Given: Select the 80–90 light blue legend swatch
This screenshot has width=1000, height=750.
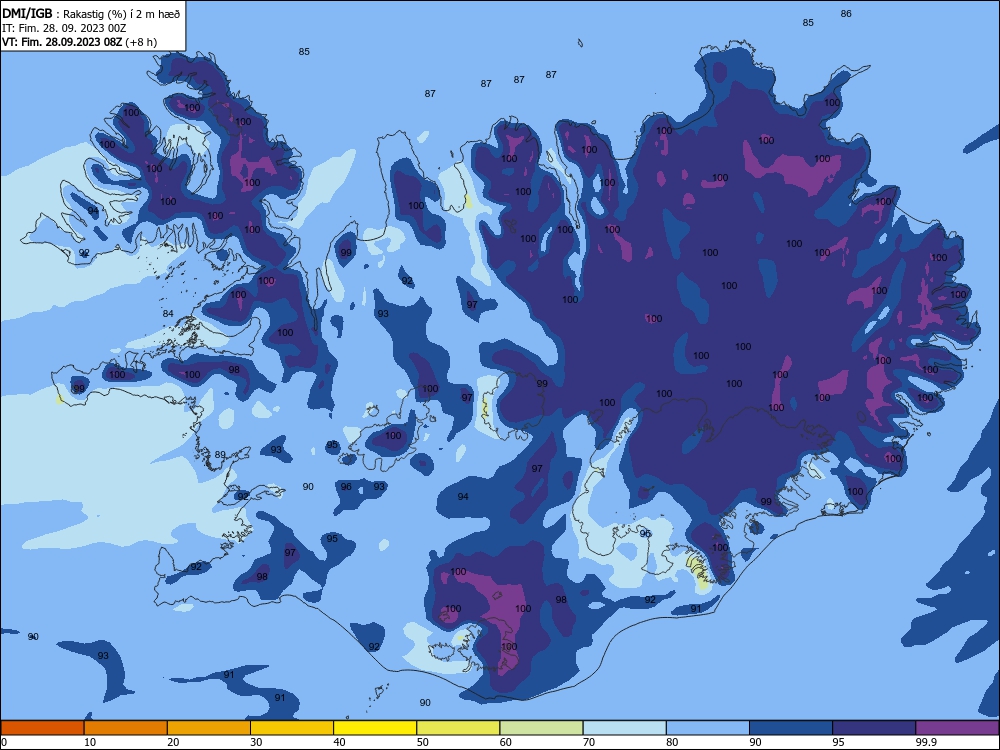Looking at the screenshot, I should (x=708, y=728).
